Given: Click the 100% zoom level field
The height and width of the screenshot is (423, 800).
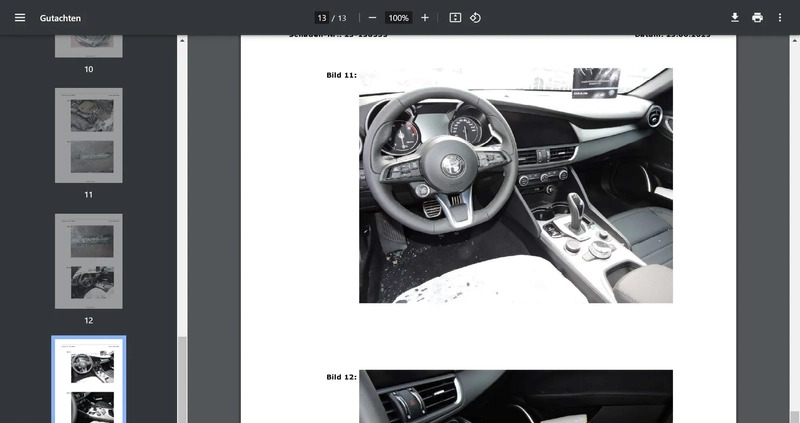Looking at the screenshot, I should [x=398, y=18].
